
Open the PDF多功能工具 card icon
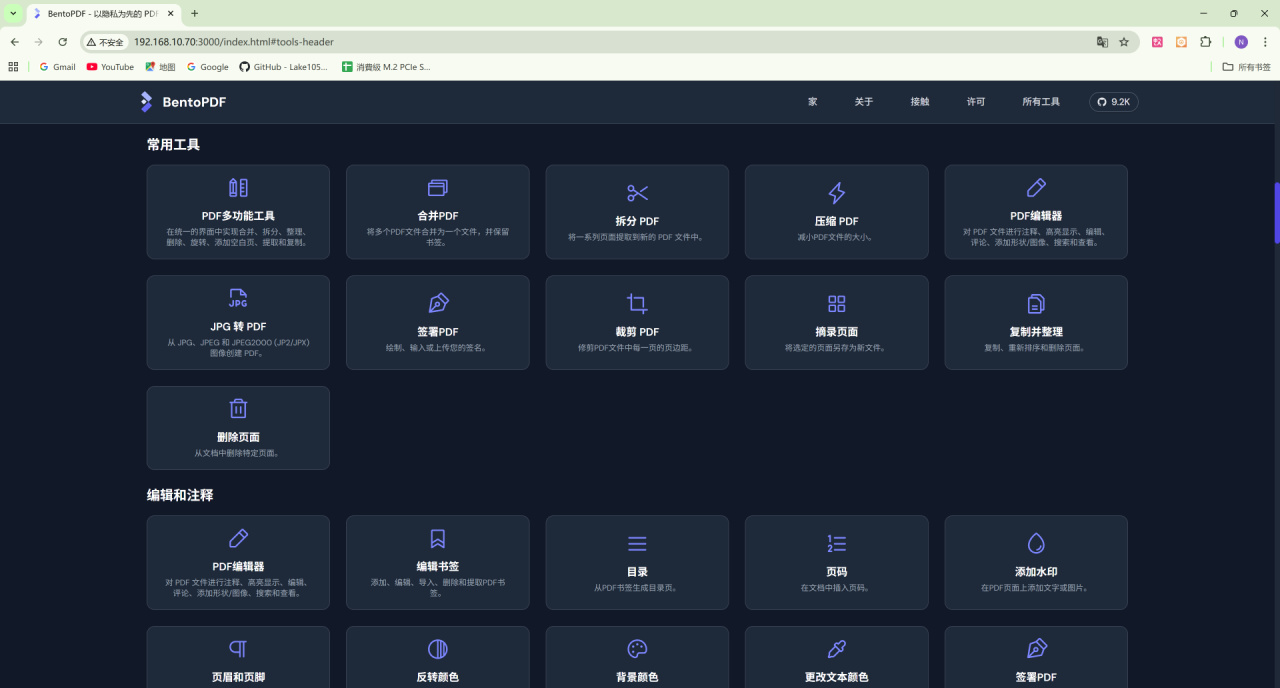[x=238, y=188]
